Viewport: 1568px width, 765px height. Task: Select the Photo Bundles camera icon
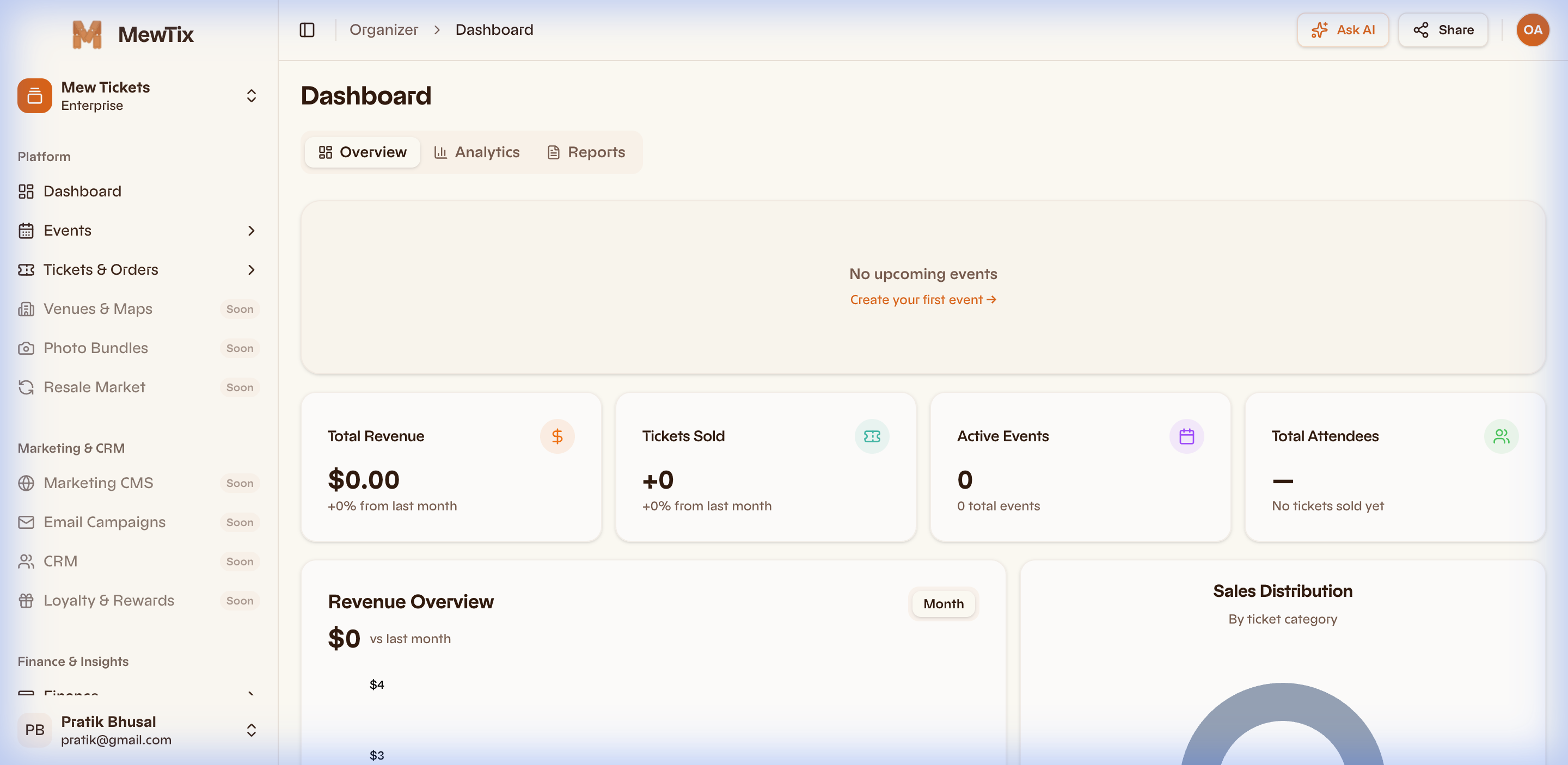tap(26, 348)
